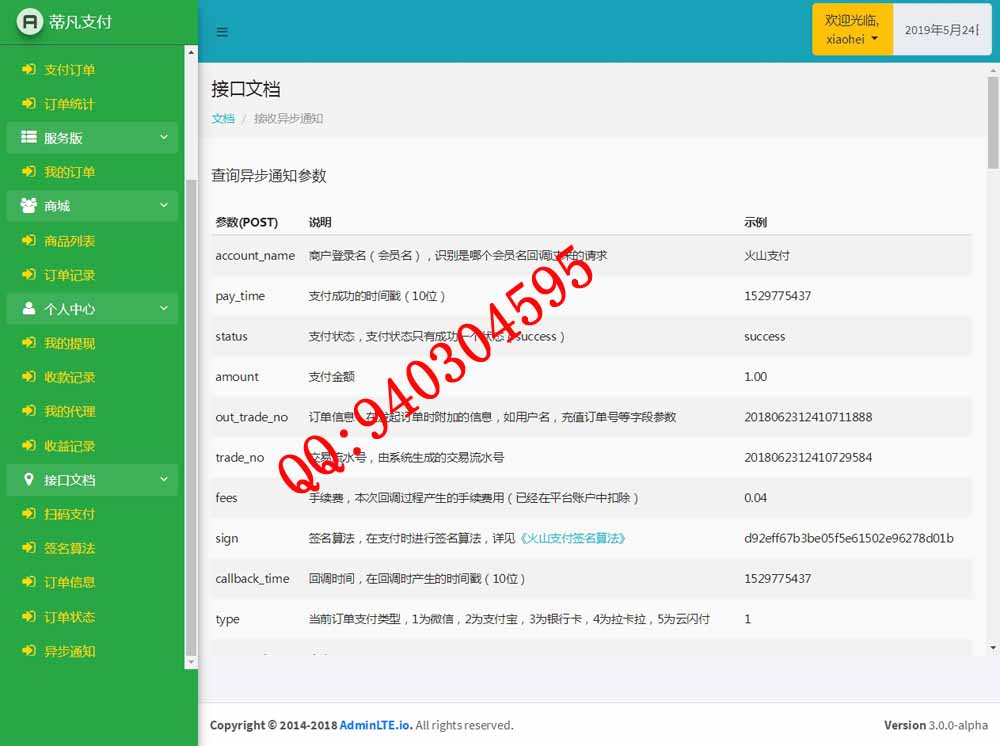This screenshot has width=1000, height=746.
Task: Open 订单统计 in the sidebar
Action: pyautogui.click(x=69, y=104)
